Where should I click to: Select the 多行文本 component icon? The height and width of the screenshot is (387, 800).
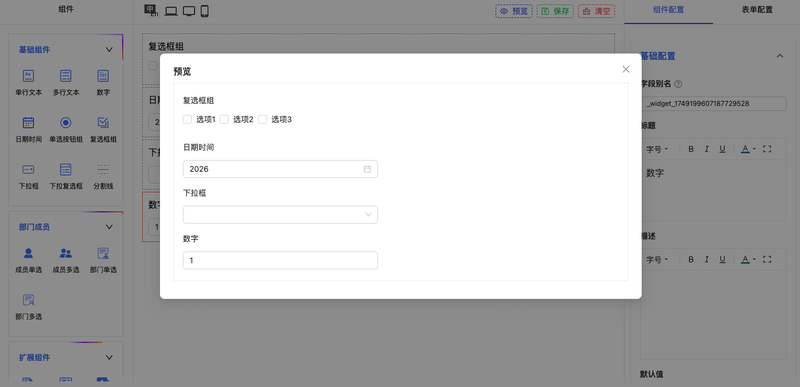click(66, 76)
